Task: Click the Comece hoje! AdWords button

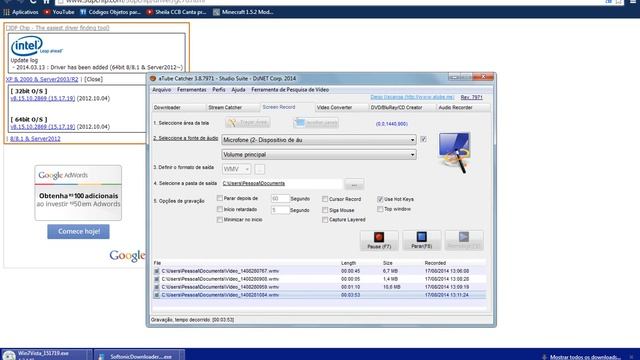Action: [78, 231]
